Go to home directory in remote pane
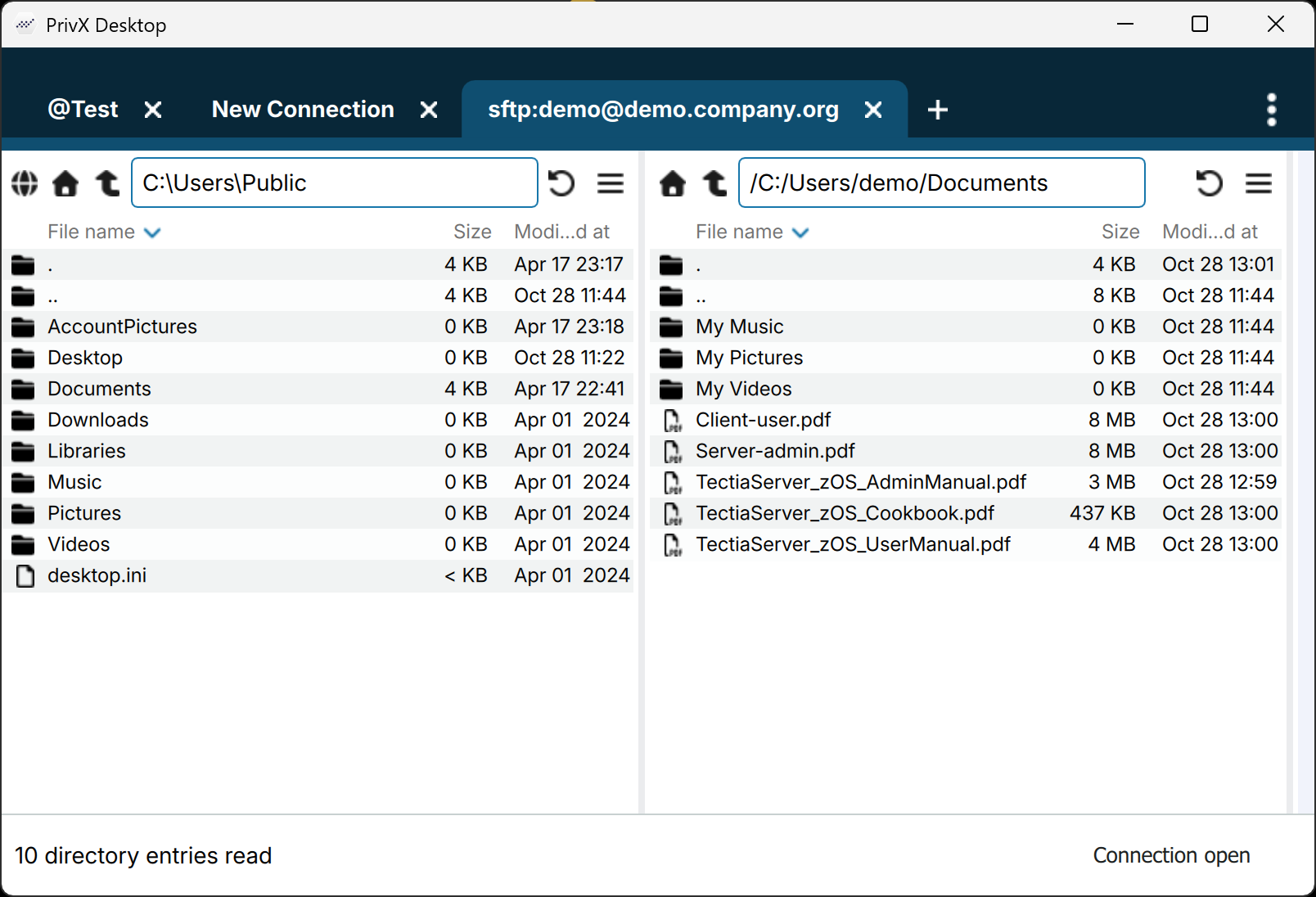This screenshot has height=897, width=1316. pos(673,183)
